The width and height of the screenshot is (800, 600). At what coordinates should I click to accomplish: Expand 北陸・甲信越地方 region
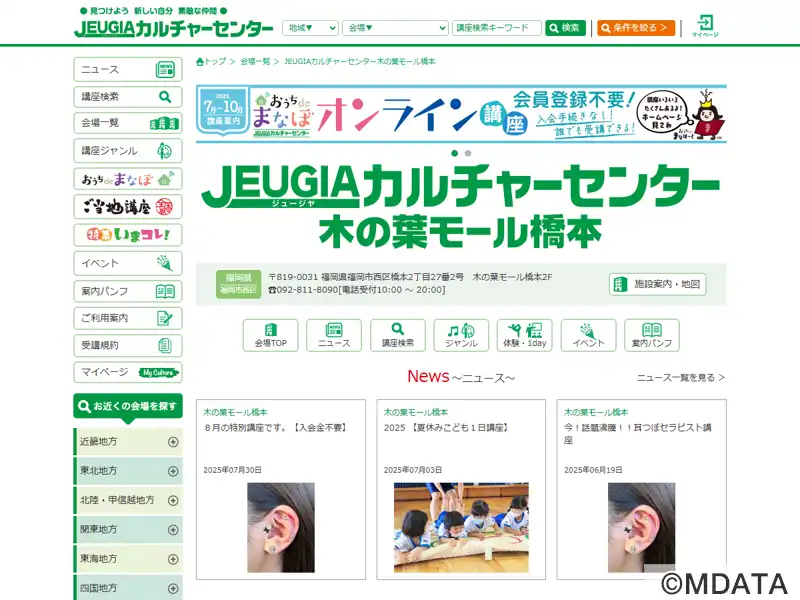(128, 501)
